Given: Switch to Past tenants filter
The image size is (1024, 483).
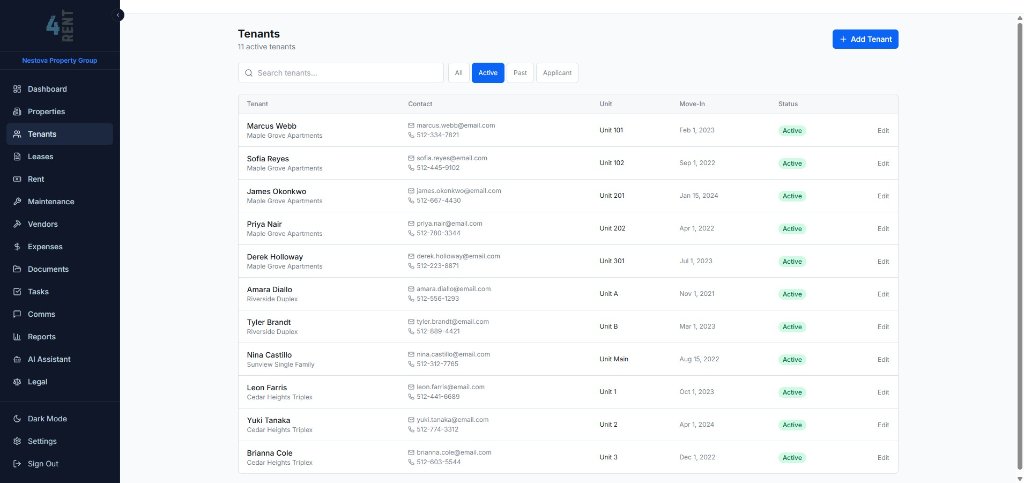Looking at the screenshot, I should click(520, 73).
